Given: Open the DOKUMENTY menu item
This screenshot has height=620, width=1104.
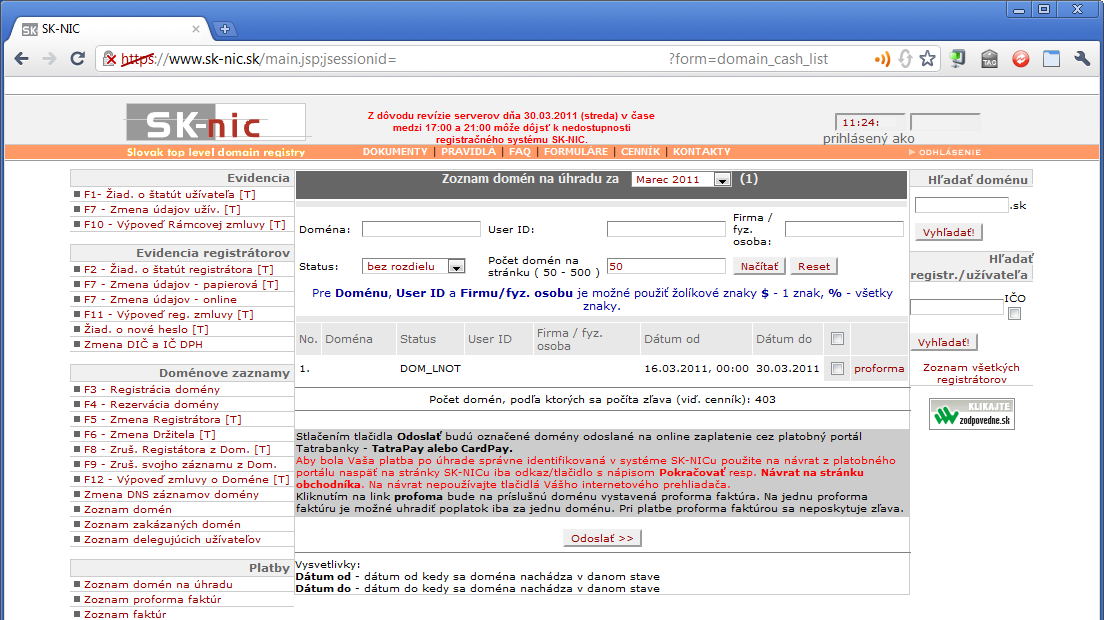Looking at the screenshot, I should tap(395, 152).
